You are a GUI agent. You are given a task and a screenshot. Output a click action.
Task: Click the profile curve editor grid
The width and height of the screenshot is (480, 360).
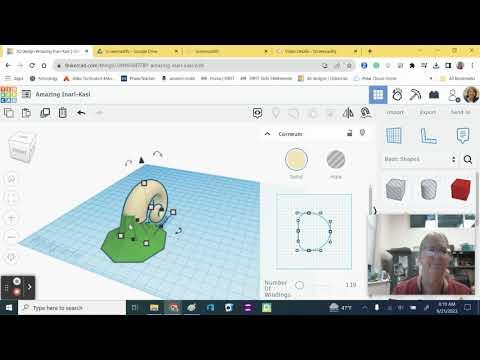[x=314, y=231]
